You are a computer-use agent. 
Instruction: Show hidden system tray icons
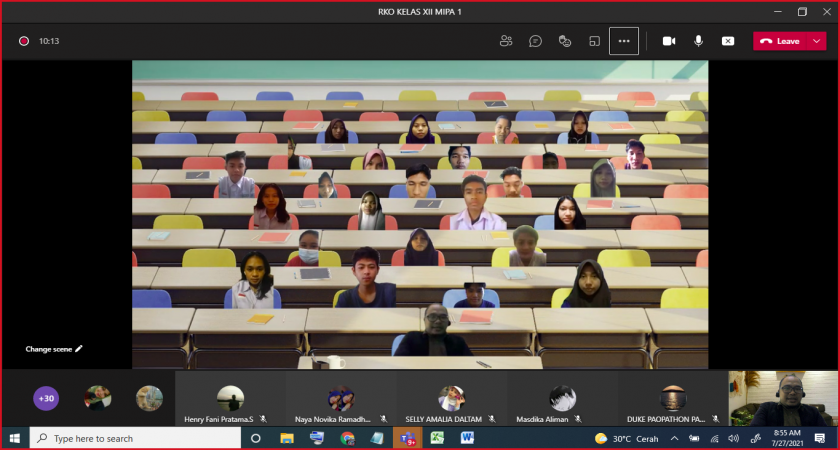coord(673,438)
